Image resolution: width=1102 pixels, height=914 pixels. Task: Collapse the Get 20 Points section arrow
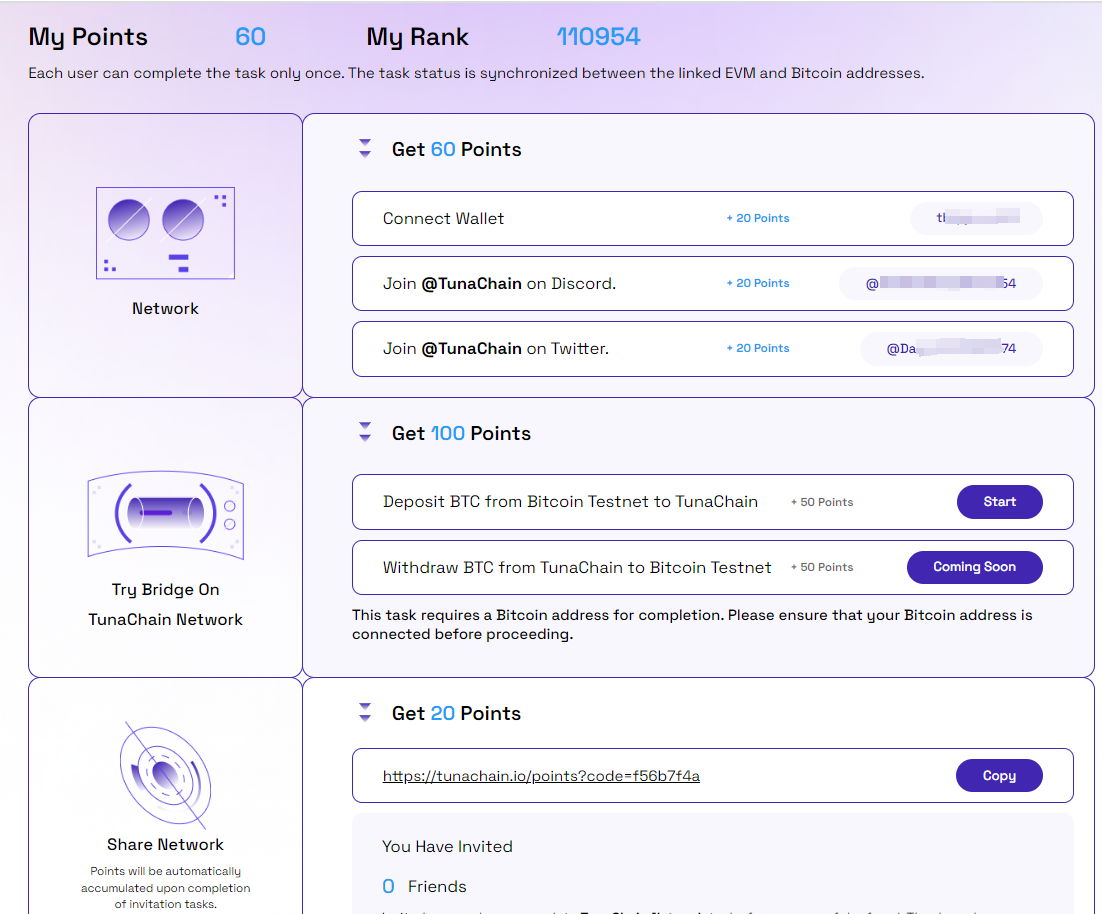click(365, 712)
